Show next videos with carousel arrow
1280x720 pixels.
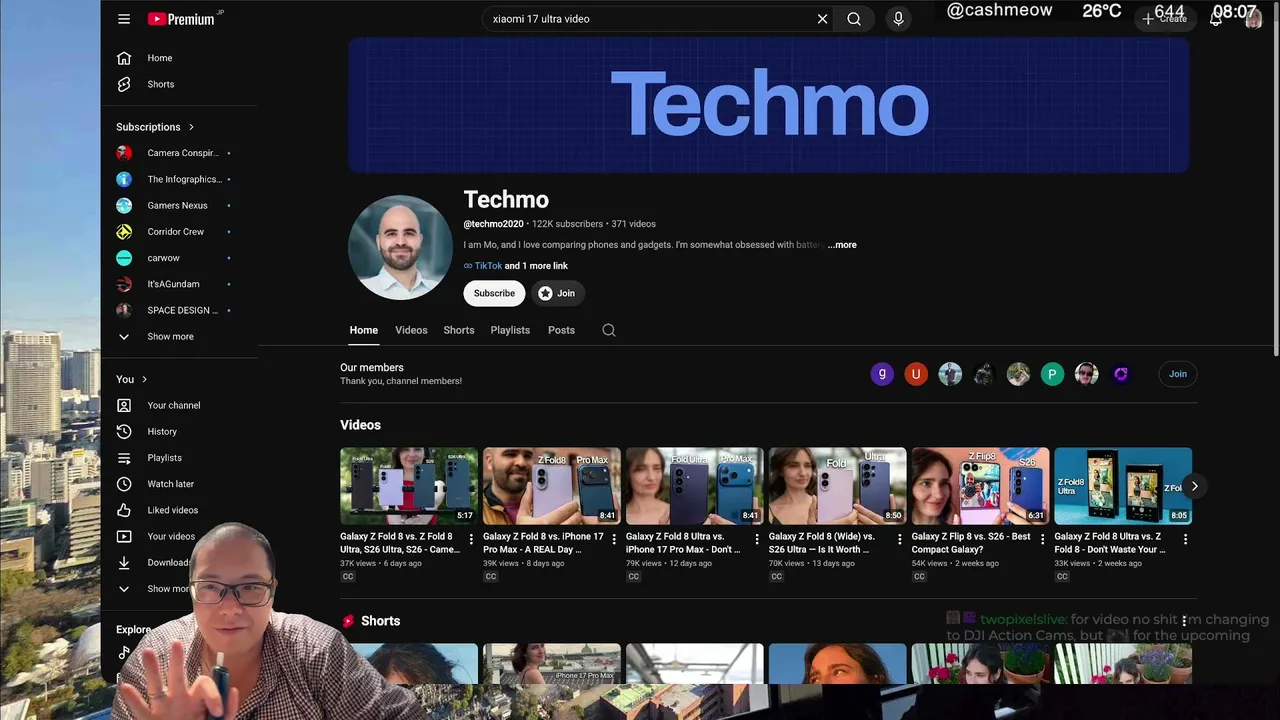pos(1194,486)
